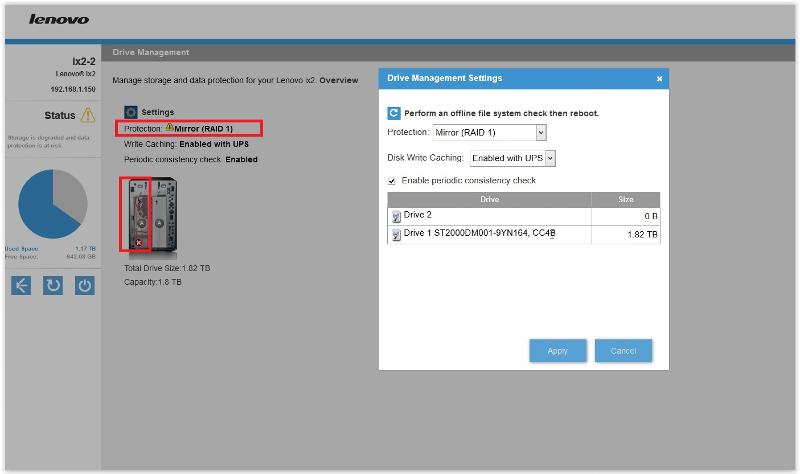Click the storage usage pie chart
Screen dimensions: 800x474
[x=53, y=204]
